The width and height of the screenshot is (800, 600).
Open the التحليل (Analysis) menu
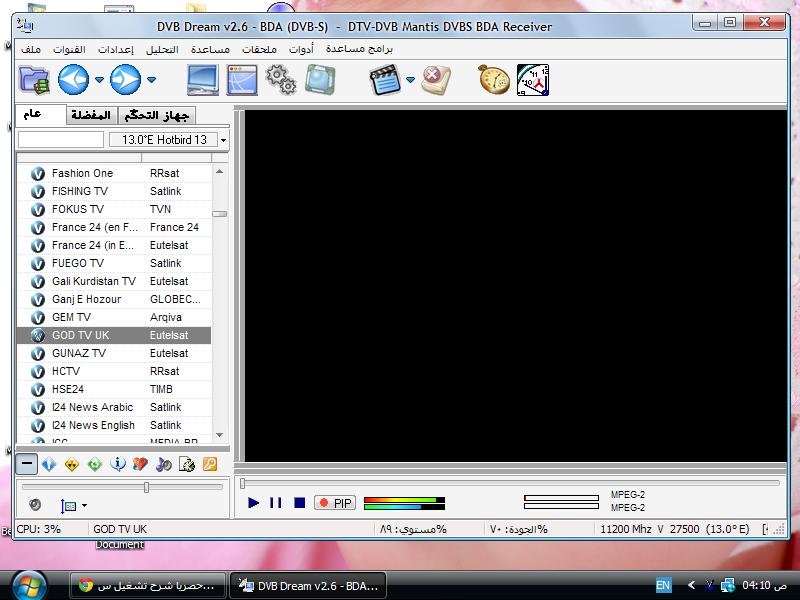pos(162,49)
